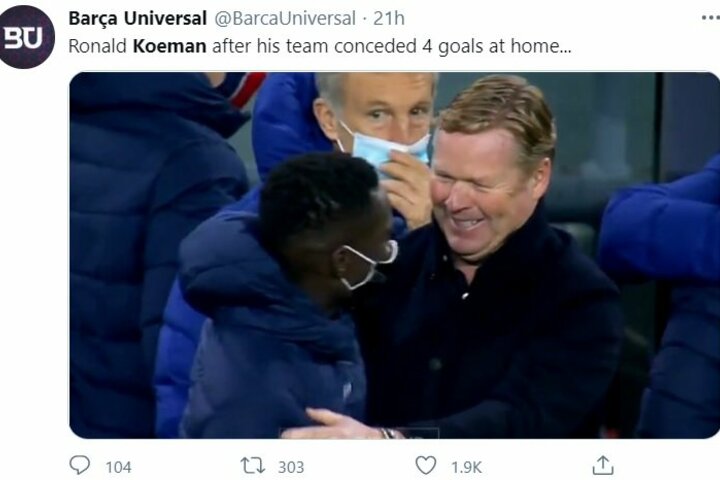Screen dimensions: 720x480
Task: Open the BU profile avatar
Action: click(26, 37)
